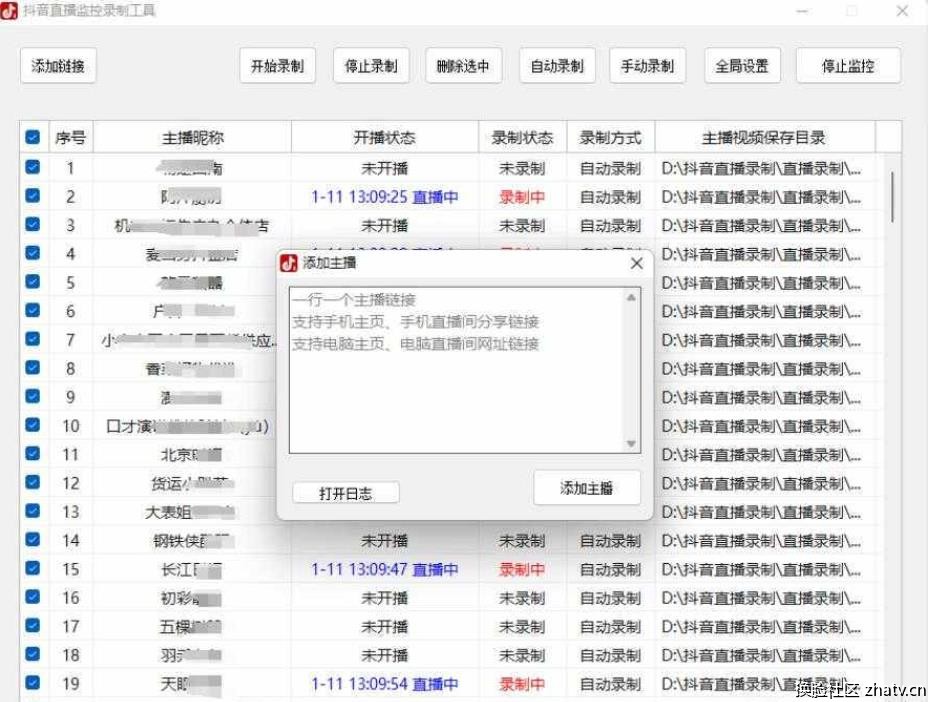Image resolution: width=929 pixels, height=702 pixels.
Task: Toggle checkbox for row 3
Action: pos(33,225)
